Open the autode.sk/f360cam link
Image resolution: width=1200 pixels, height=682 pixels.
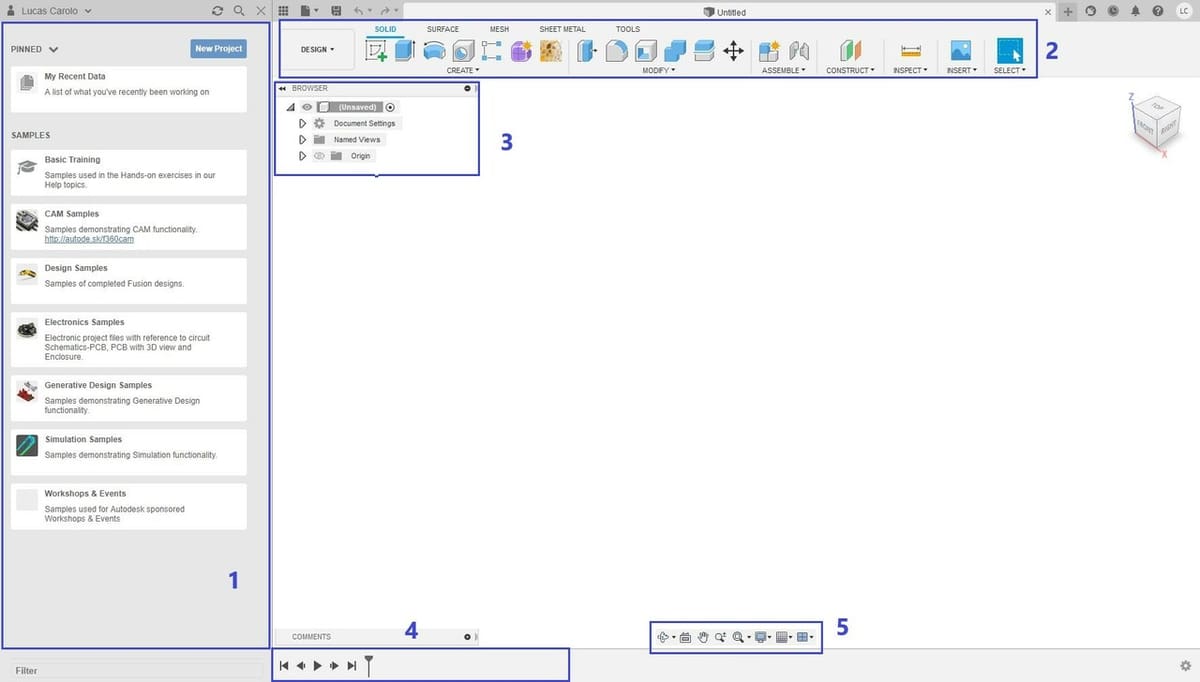(x=89, y=239)
